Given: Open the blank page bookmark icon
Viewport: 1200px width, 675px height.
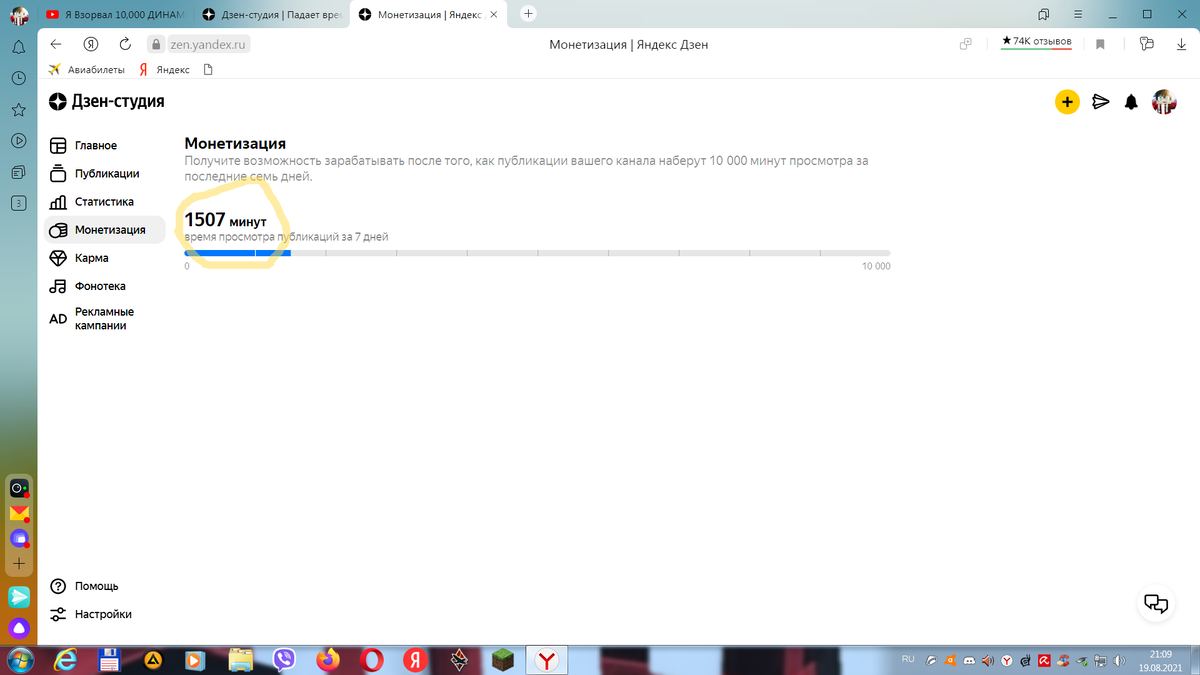Looking at the screenshot, I should coord(208,70).
